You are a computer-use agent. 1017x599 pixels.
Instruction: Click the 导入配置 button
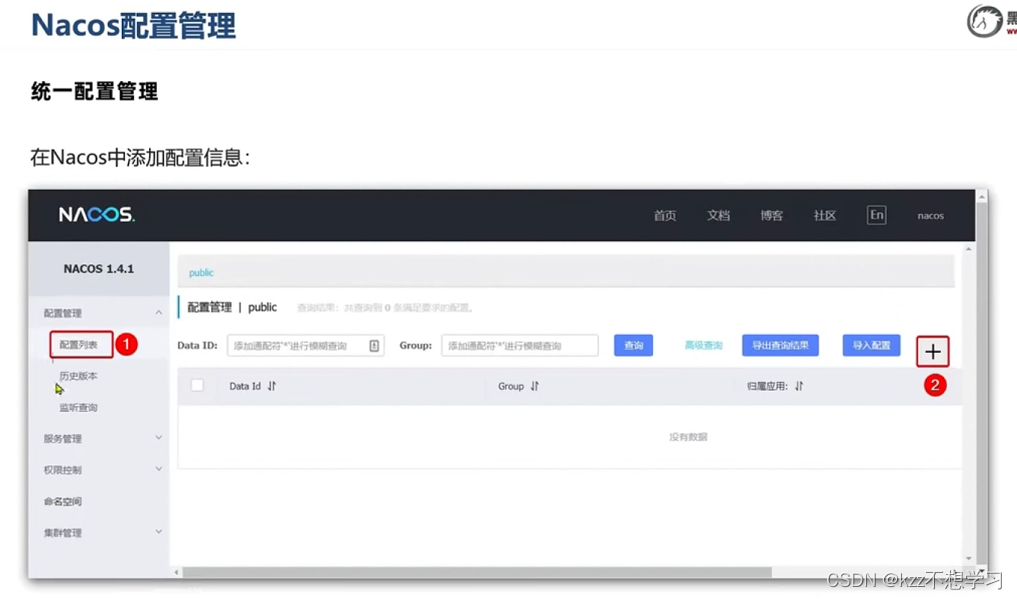pos(871,346)
